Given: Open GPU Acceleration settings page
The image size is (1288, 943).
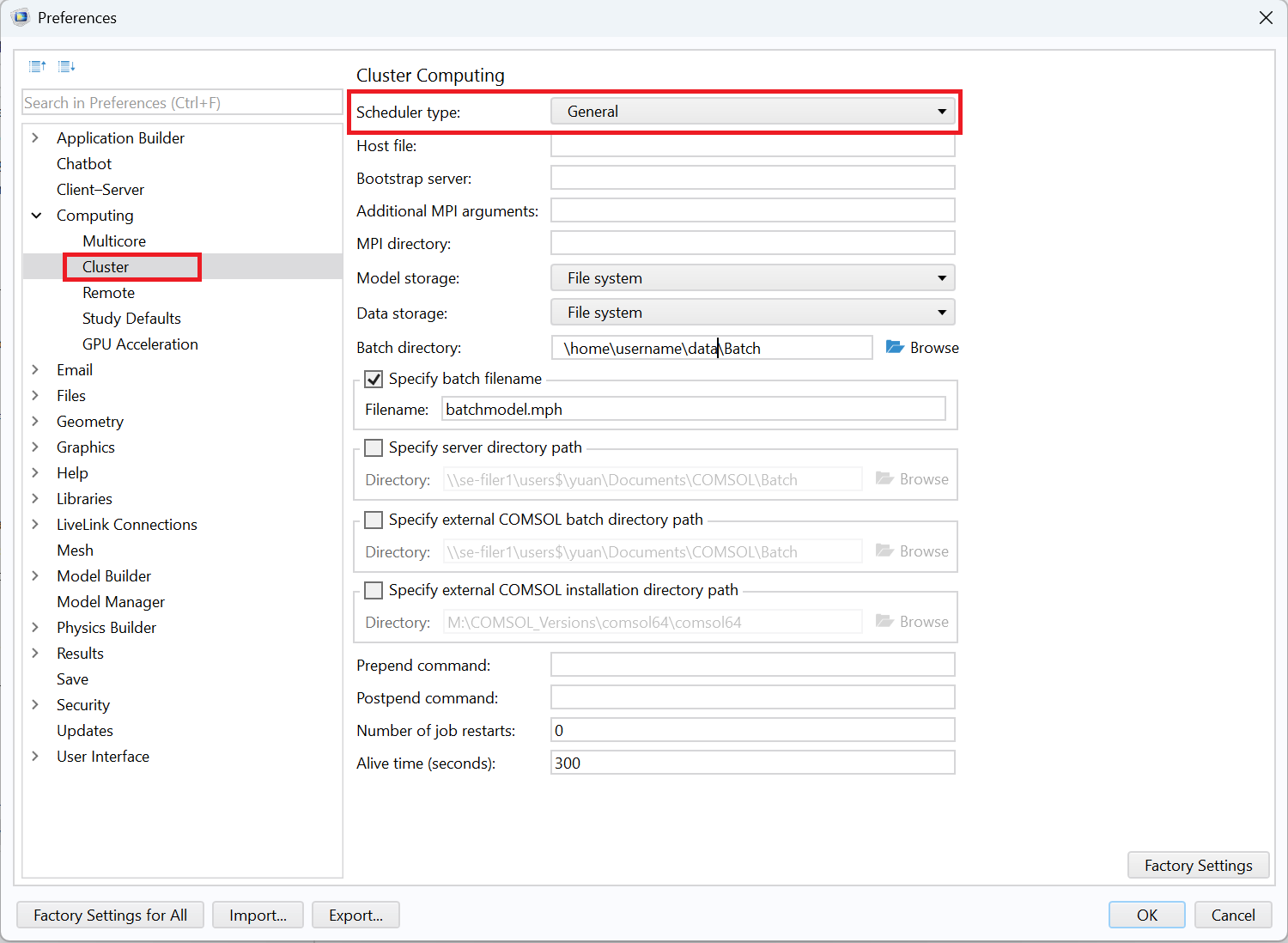Looking at the screenshot, I should (140, 344).
